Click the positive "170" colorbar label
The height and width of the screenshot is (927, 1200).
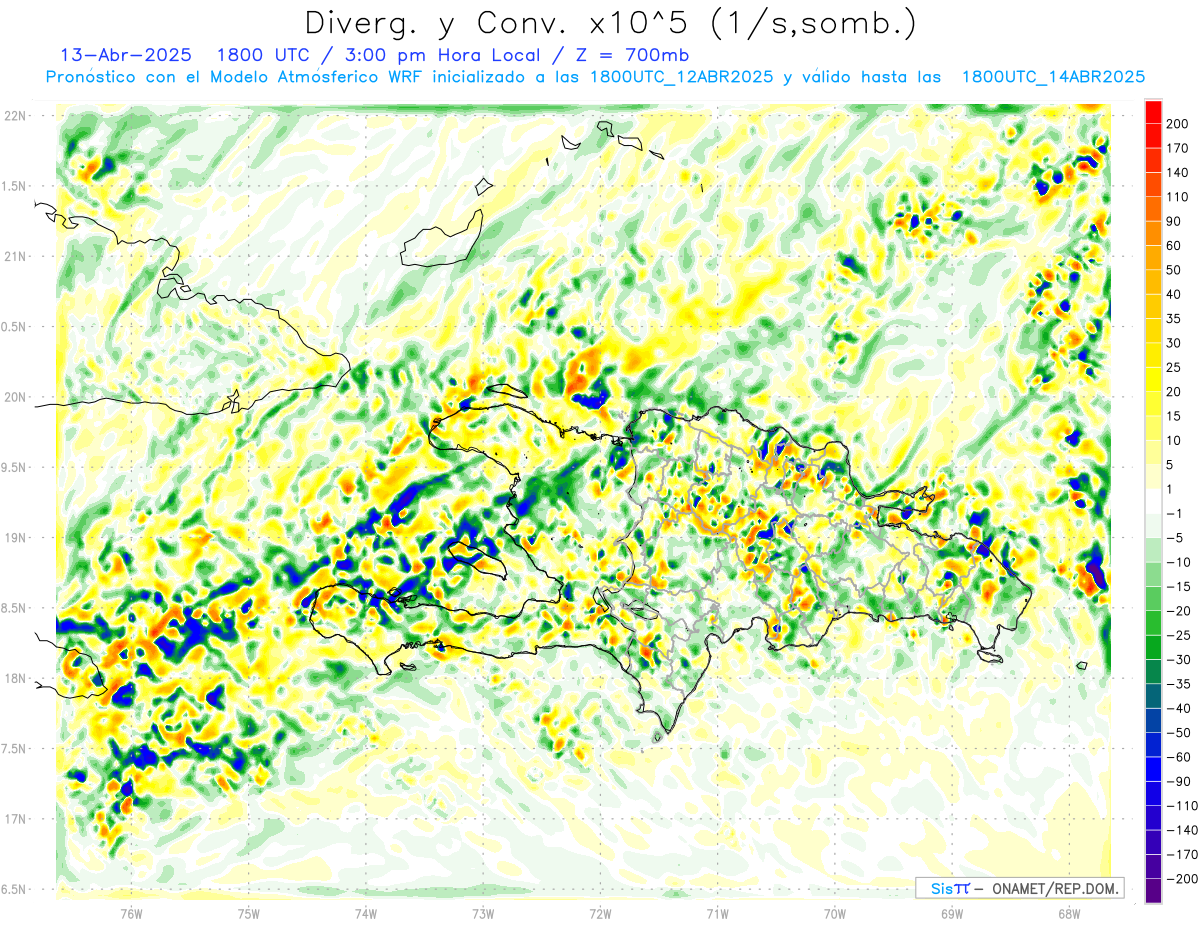pyautogui.click(x=1177, y=148)
